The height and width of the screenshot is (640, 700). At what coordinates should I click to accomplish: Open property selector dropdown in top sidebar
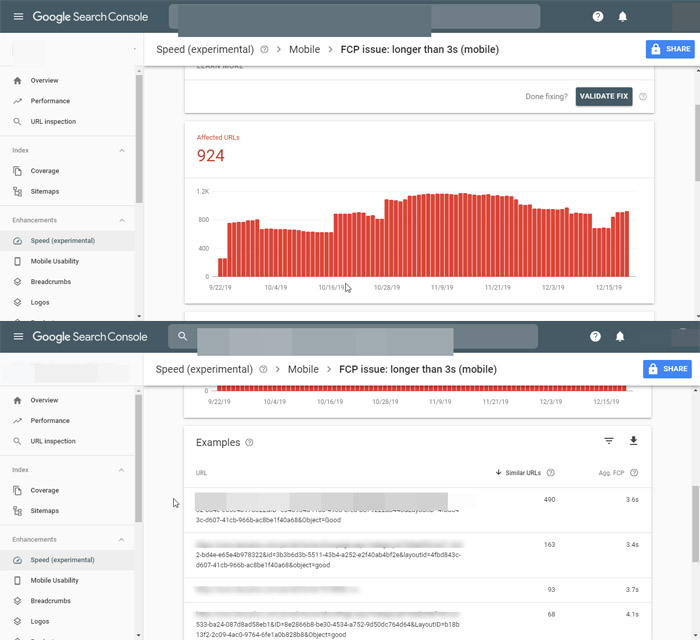coord(134,49)
